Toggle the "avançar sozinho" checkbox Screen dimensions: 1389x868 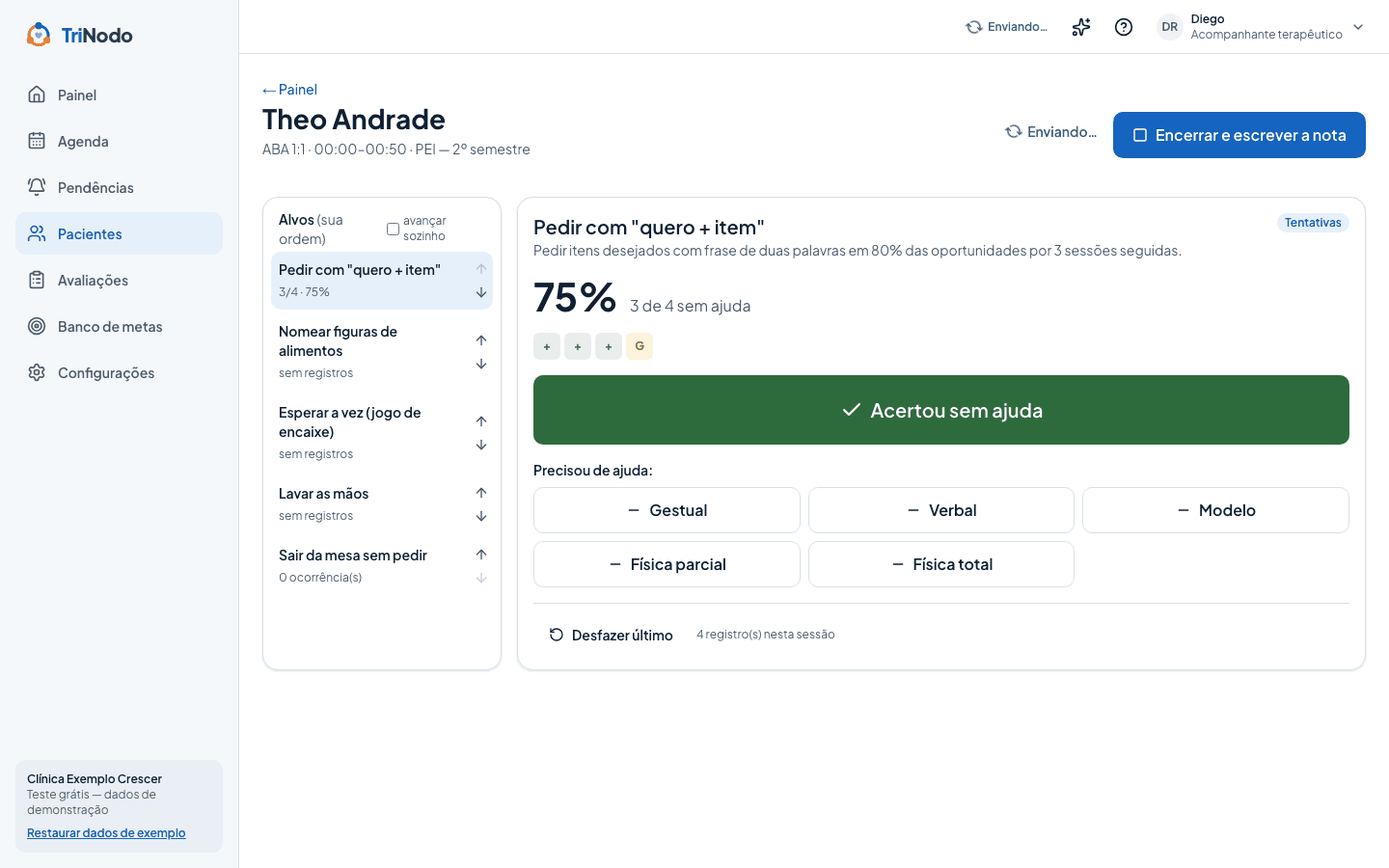pos(393,229)
